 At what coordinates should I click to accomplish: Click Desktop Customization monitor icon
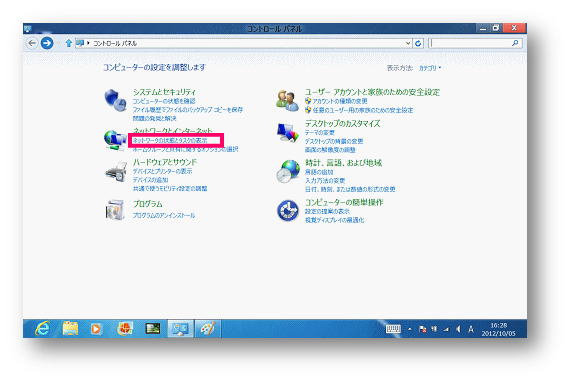tap(287, 133)
